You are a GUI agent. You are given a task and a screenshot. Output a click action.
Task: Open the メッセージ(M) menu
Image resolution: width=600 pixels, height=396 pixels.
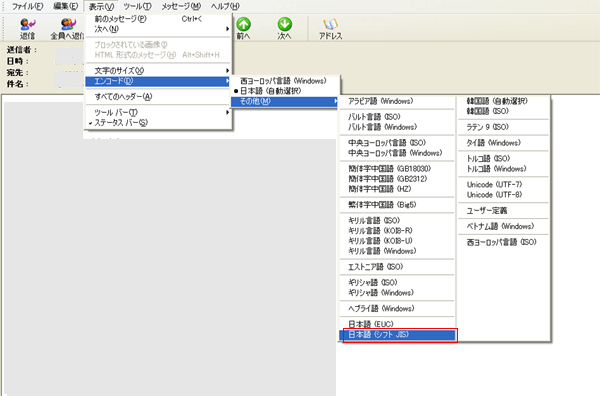(181, 7)
